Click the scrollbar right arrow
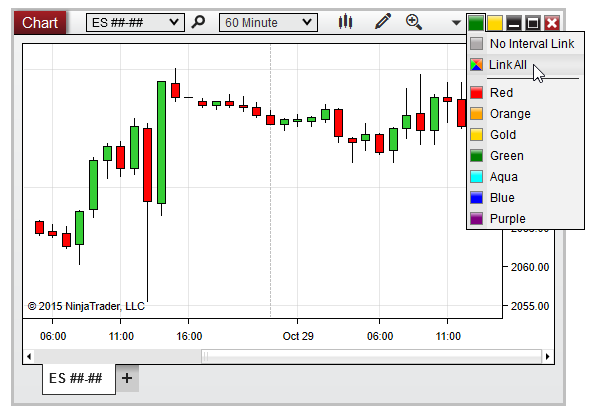Viewport: 592px width, 413px height. 547,356
